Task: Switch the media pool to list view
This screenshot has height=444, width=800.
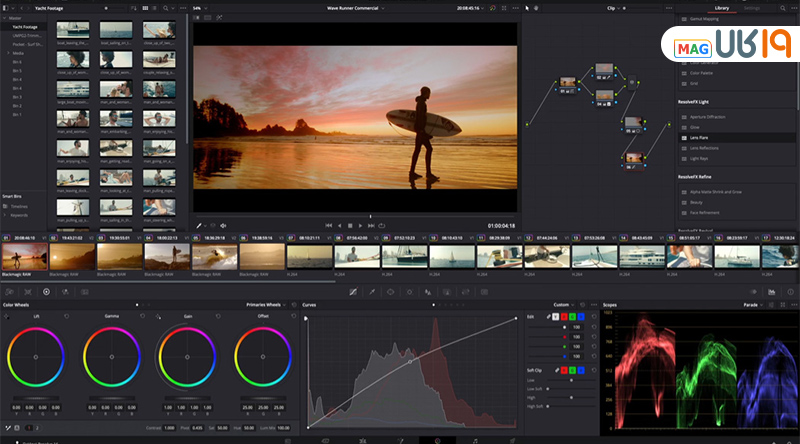Action: (x=155, y=8)
